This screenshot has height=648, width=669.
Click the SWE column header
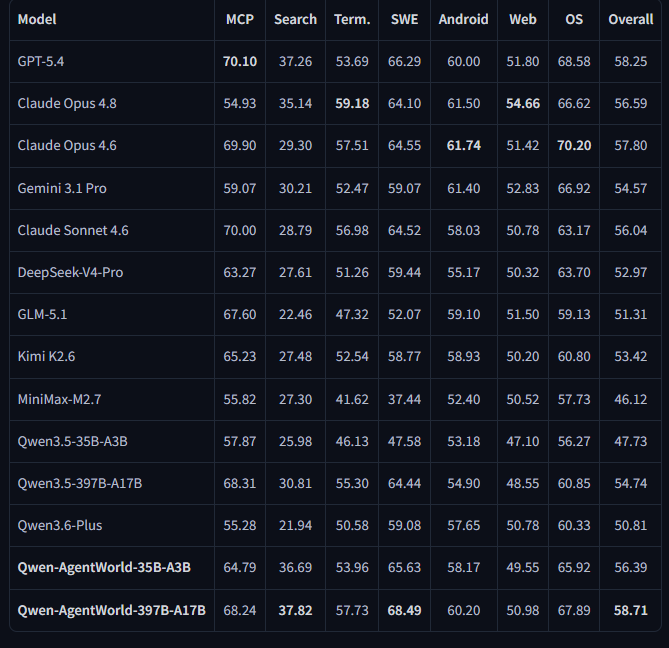pos(404,19)
